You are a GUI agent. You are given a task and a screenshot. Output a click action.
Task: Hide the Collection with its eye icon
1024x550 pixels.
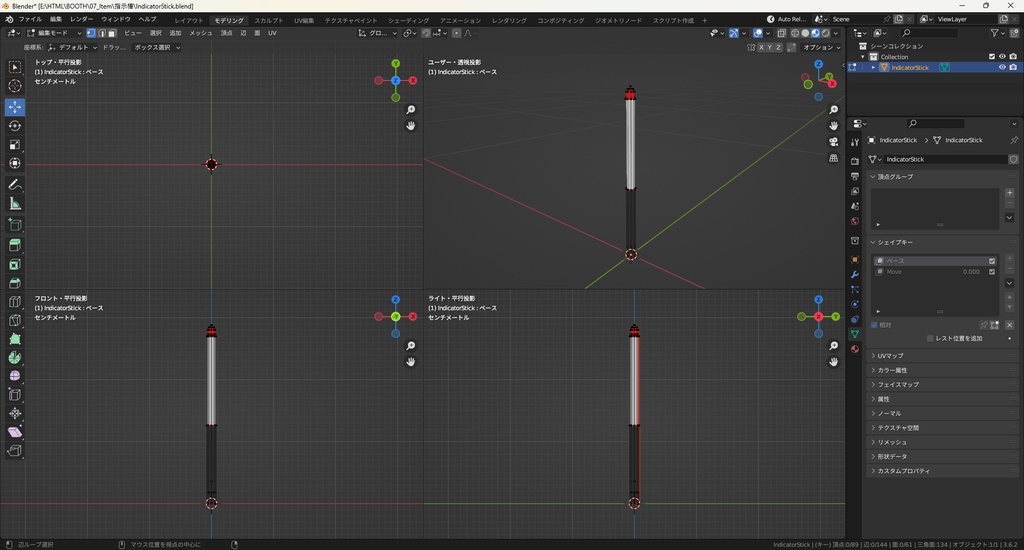(x=1002, y=57)
